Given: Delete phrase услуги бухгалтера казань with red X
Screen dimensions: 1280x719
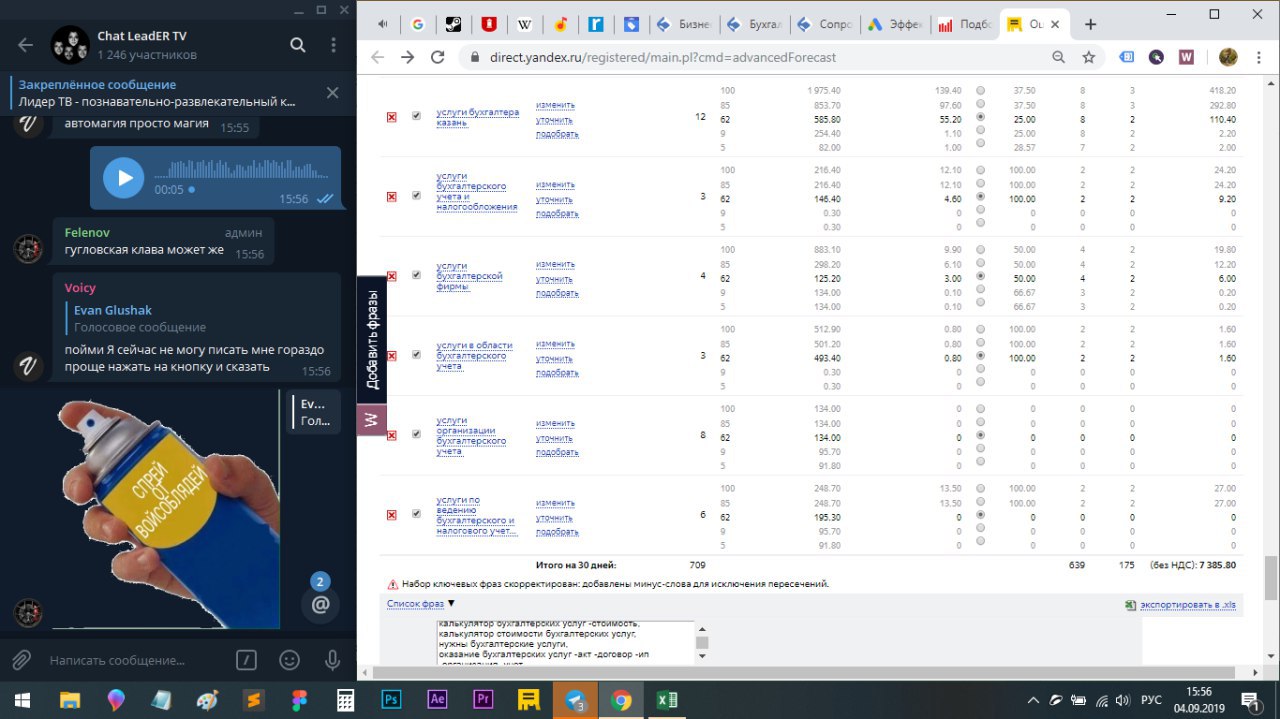Looking at the screenshot, I should coord(392,117).
